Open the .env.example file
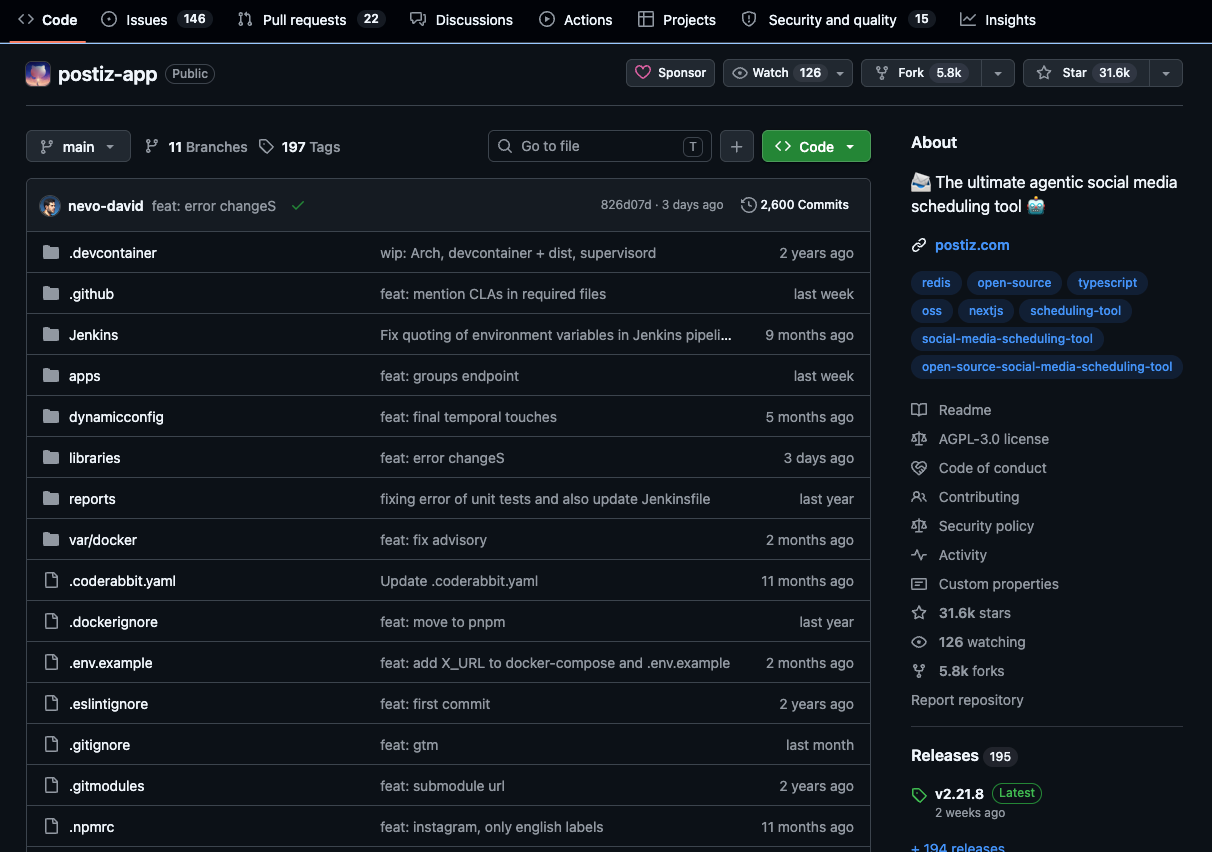The width and height of the screenshot is (1212, 852). pos(111,663)
